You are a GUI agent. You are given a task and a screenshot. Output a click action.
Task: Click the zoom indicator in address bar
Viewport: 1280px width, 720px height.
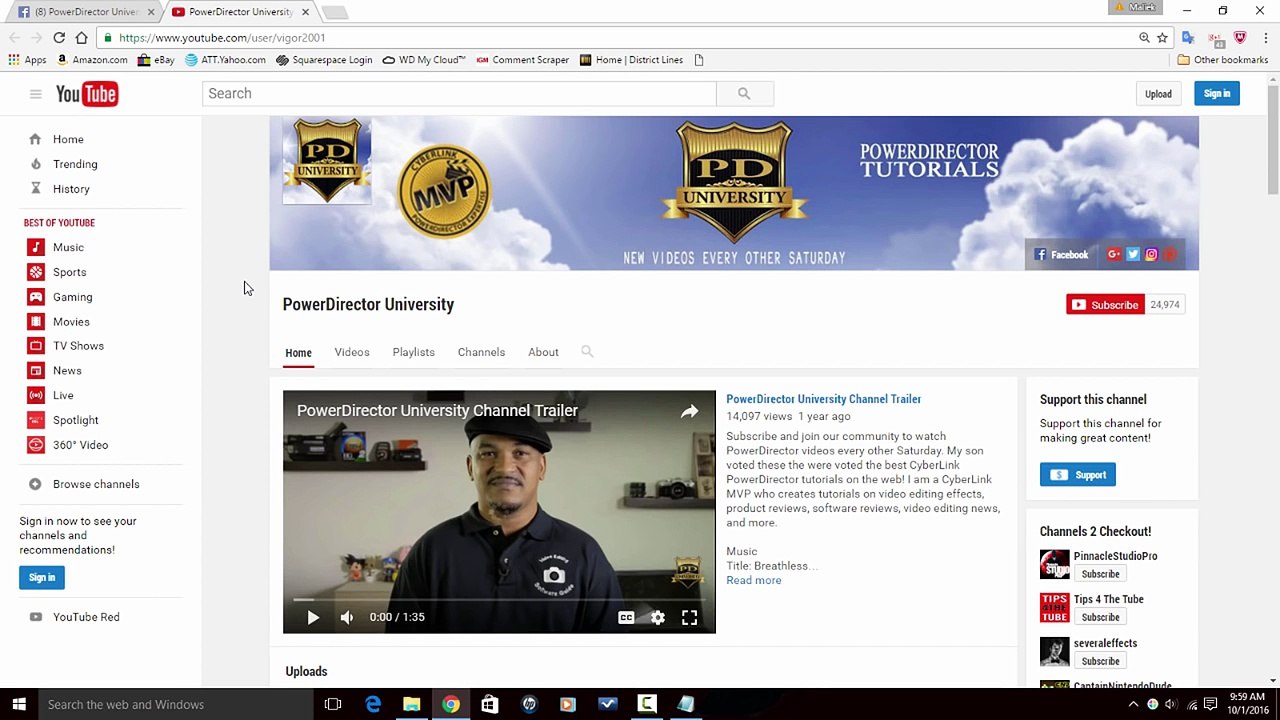1144,38
